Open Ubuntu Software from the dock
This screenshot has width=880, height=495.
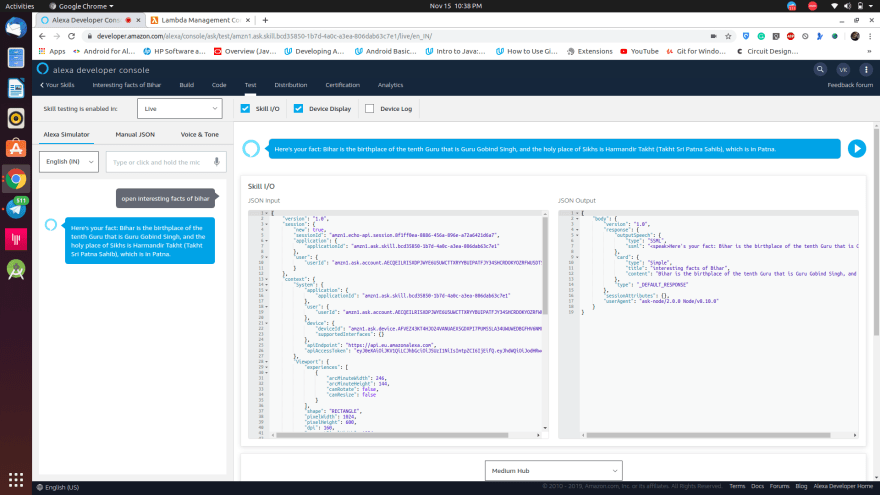(16, 149)
